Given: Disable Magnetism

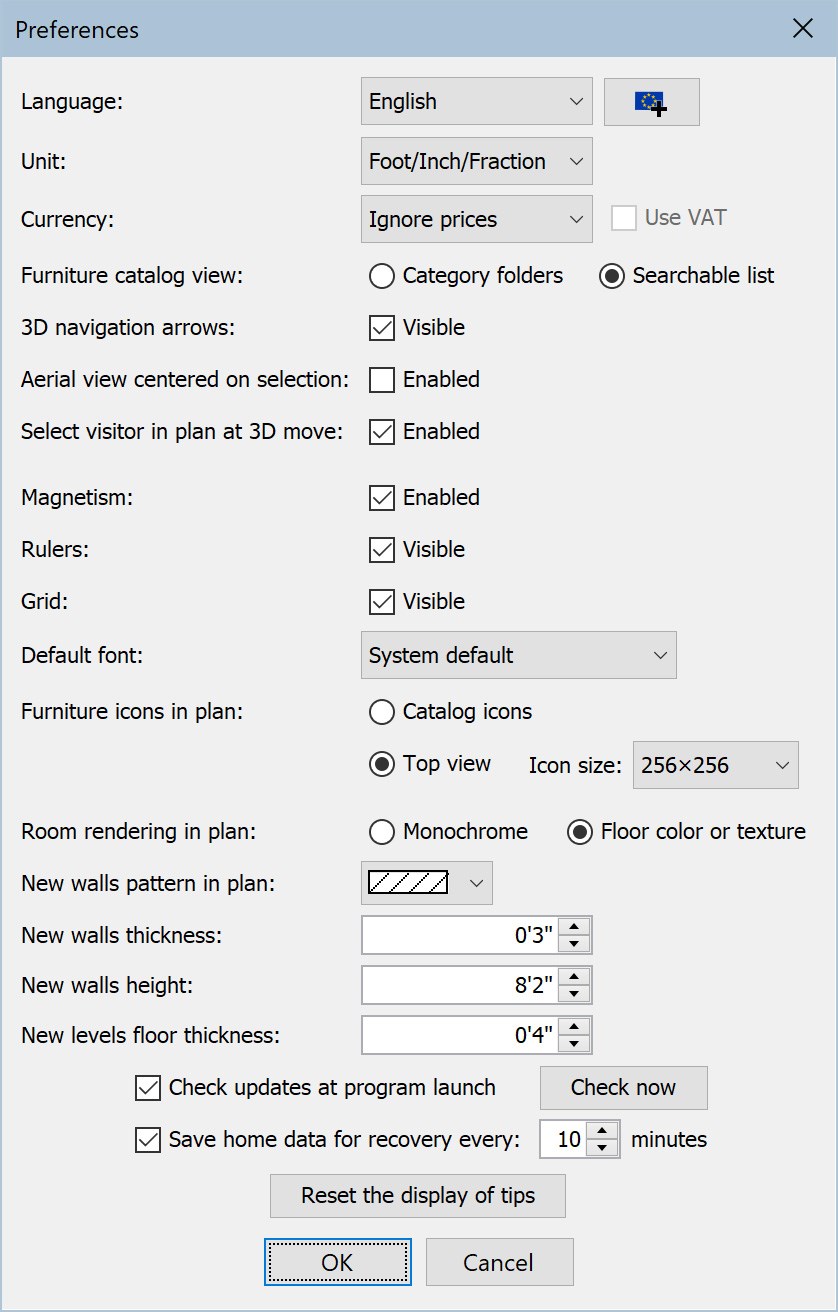Looking at the screenshot, I should [x=382, y=497].
